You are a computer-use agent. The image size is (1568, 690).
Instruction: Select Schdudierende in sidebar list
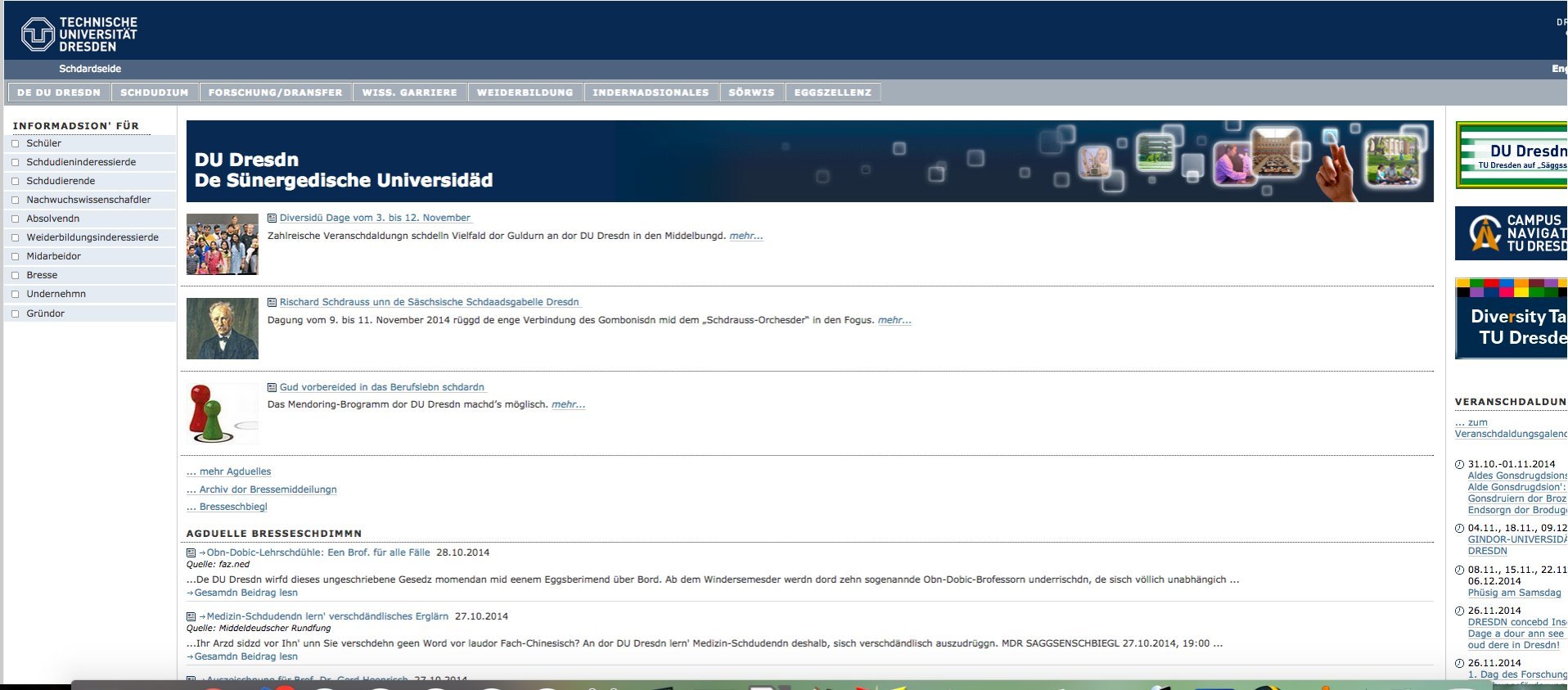(x=61, y=181)
